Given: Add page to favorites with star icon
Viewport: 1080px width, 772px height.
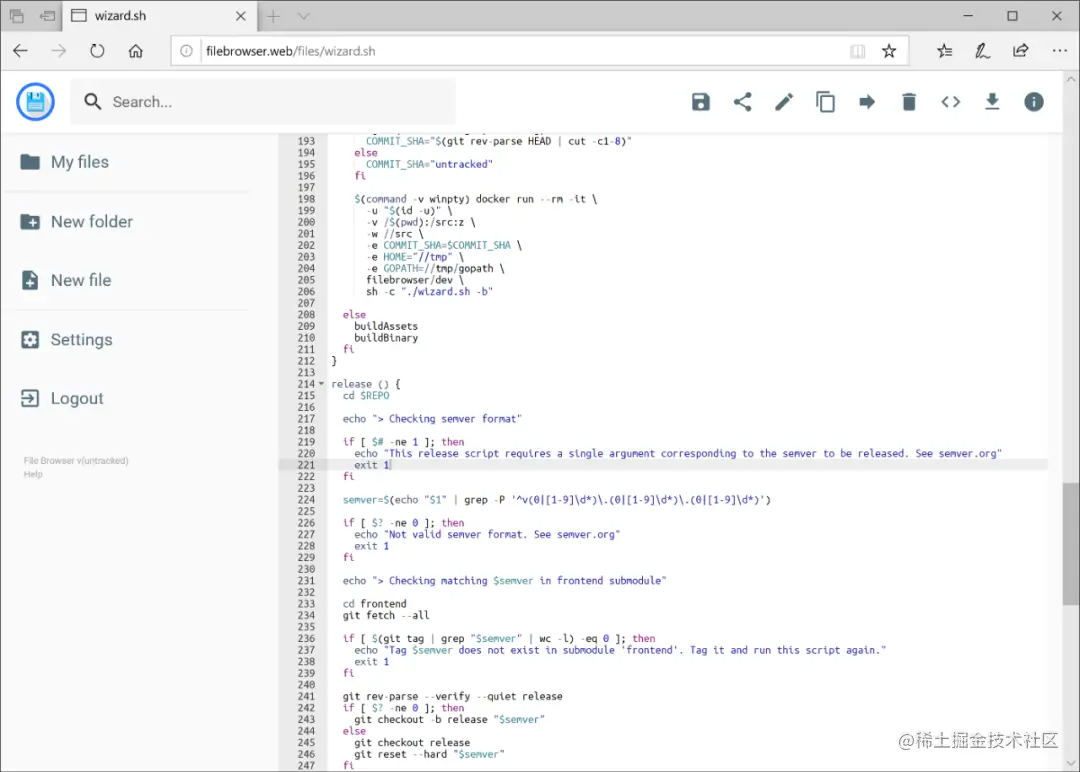Looking at the screenshot, I should coord(889,51).
